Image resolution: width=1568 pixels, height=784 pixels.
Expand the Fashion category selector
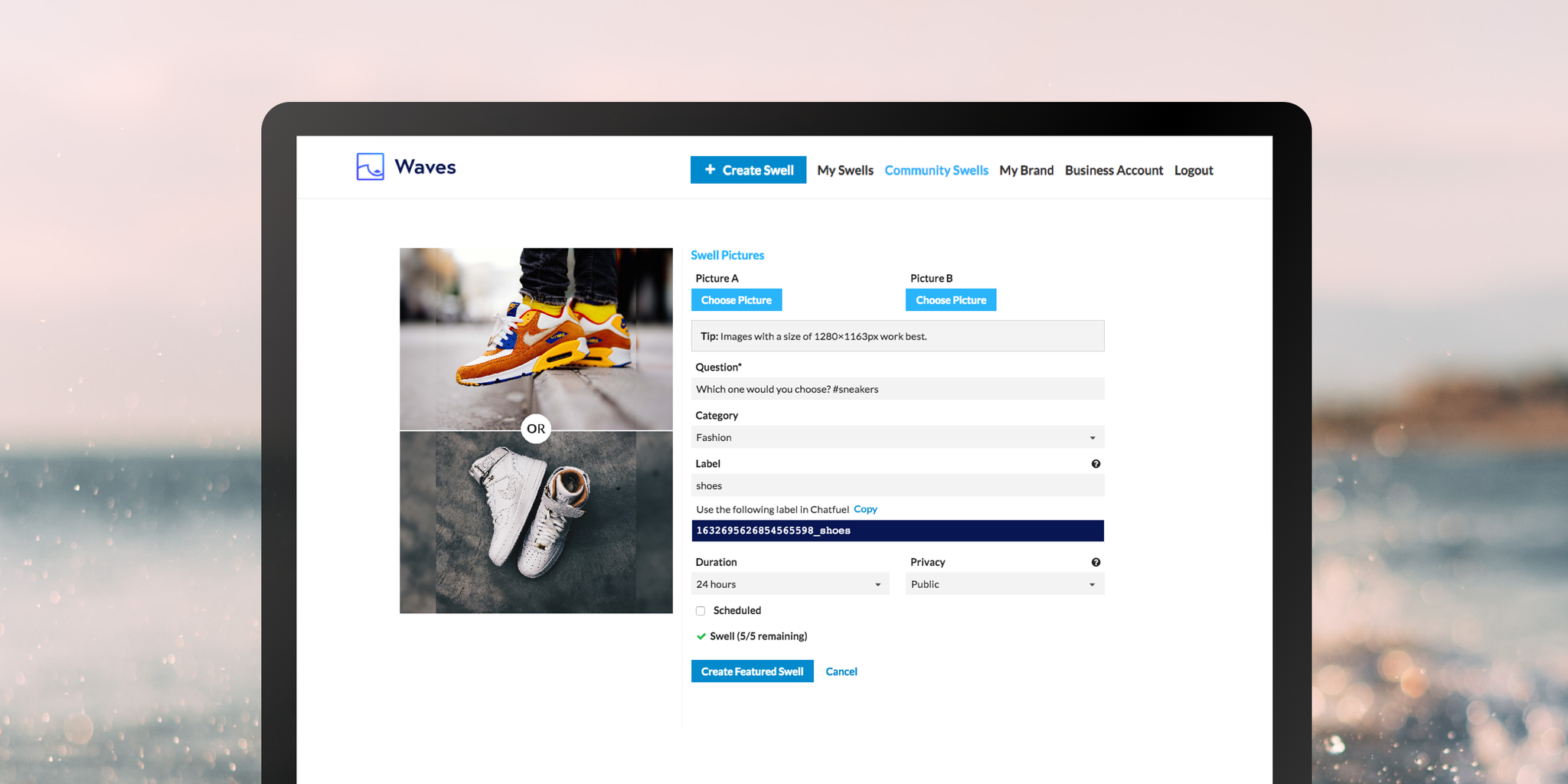pos(897,437)
